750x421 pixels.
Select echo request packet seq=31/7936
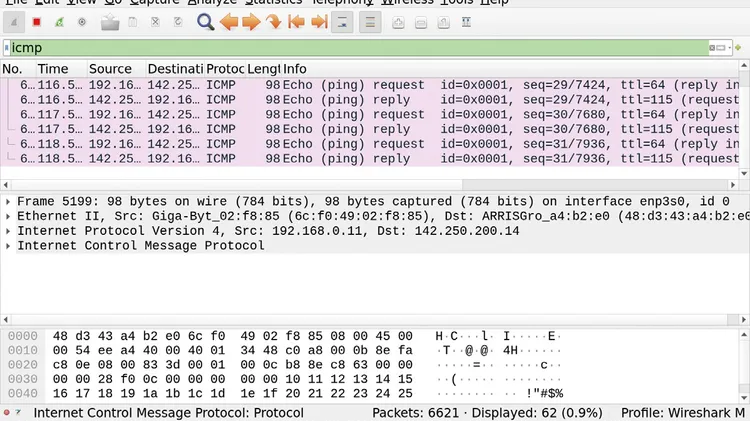(370, 144)
